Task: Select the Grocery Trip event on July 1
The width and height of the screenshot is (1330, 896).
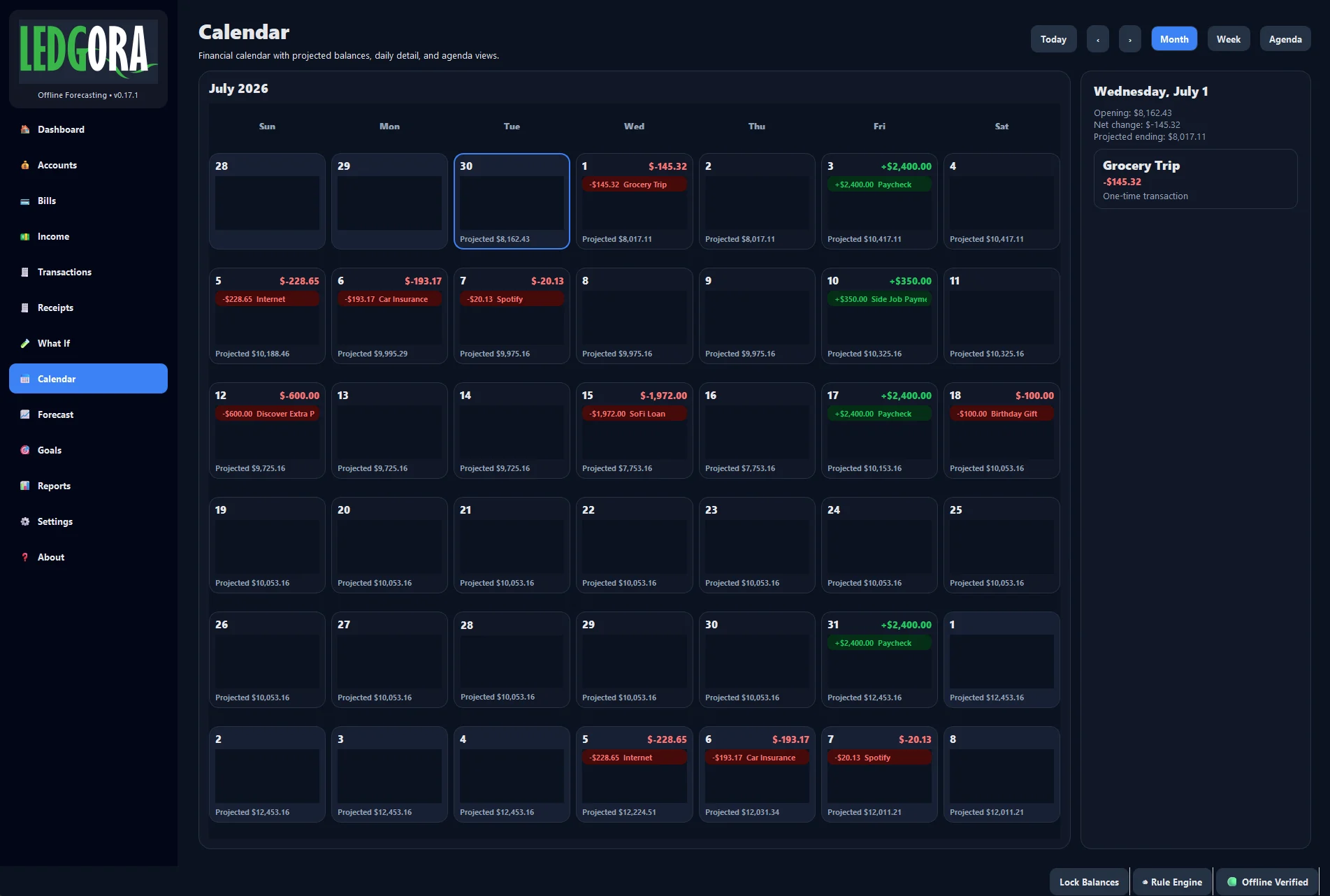Action: click(x=634, y=185)
